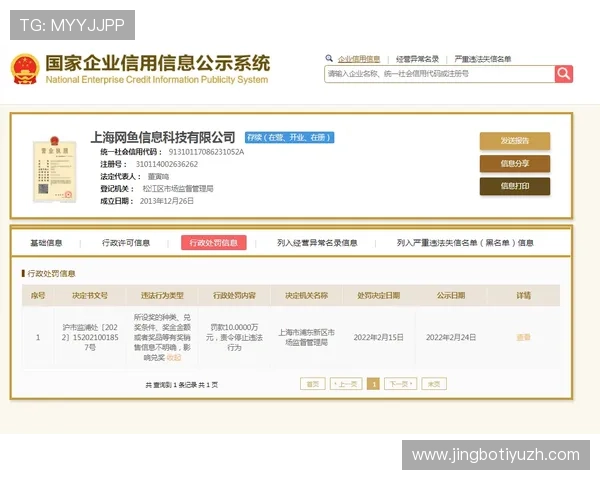The width and height of the screenshot is (600, 480).
Task: Go to previous page with 上一页
Action: coord(346,384)
